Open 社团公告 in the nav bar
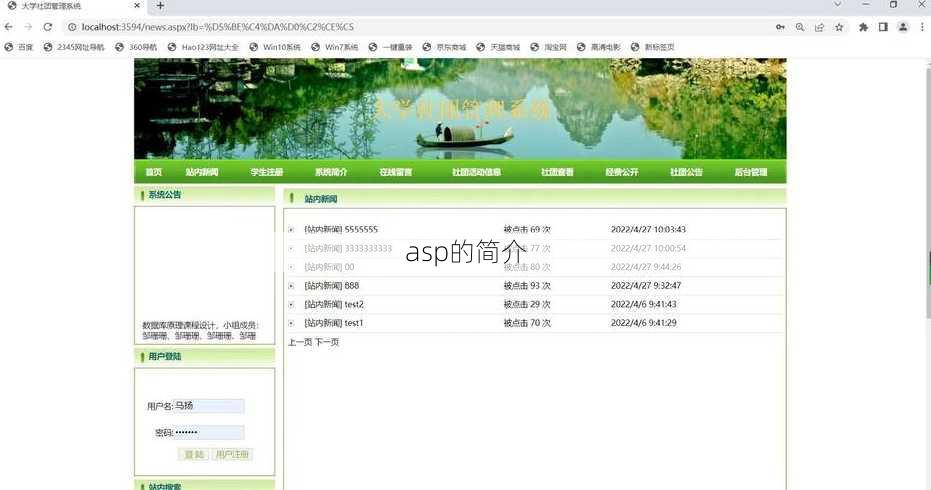Image resolution: width=931 pixels, height=490 pixels. click(686, 172)
